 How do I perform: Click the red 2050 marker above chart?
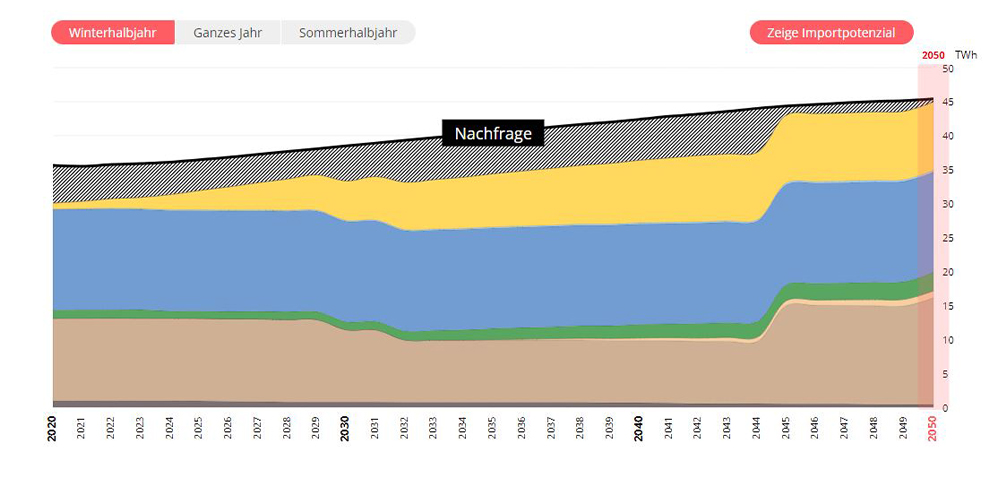point(932,56)
